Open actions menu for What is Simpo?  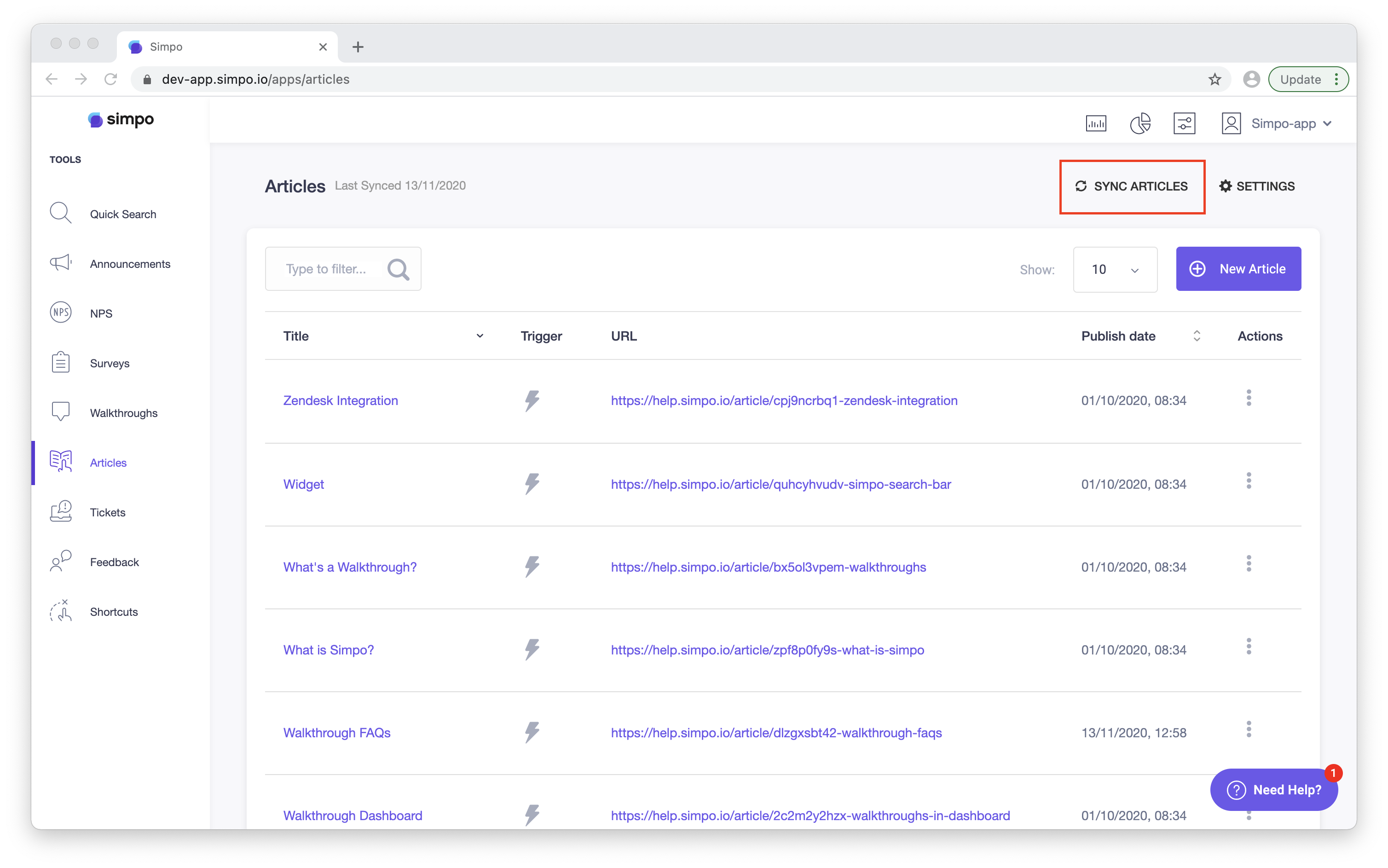pos(1249,647)
